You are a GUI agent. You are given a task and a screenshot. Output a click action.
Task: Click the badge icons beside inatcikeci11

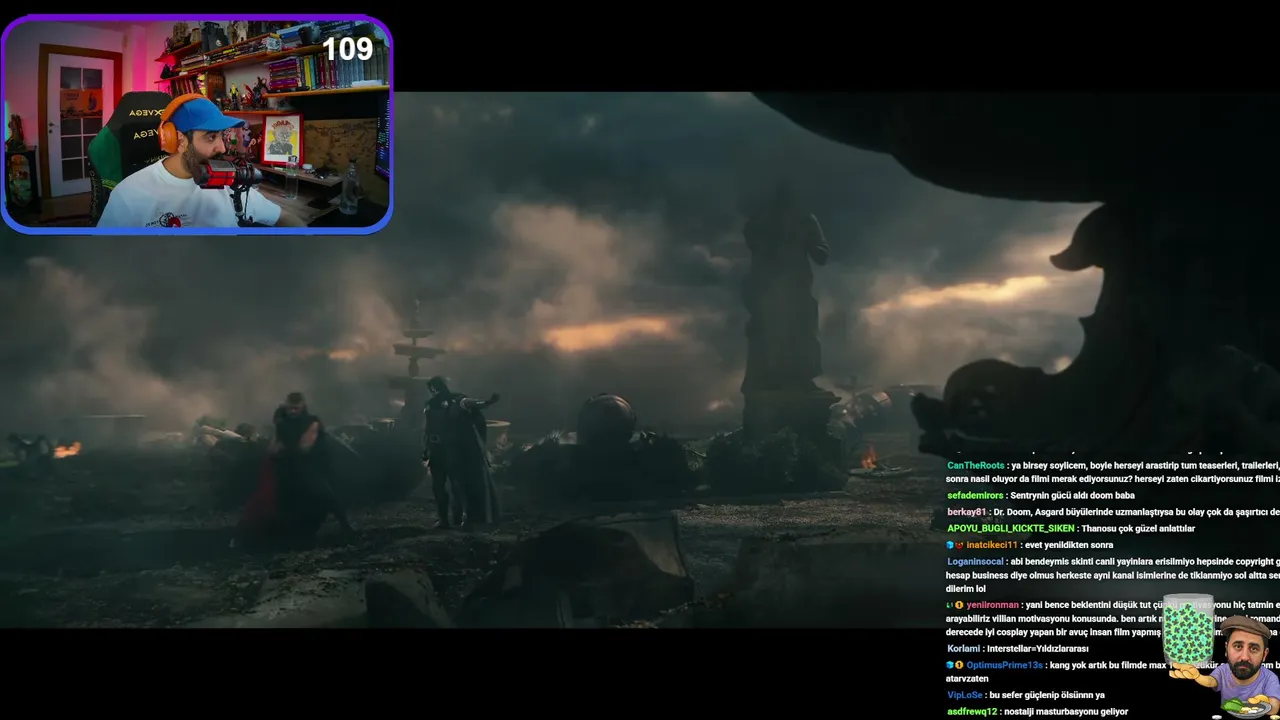[955, 545]
